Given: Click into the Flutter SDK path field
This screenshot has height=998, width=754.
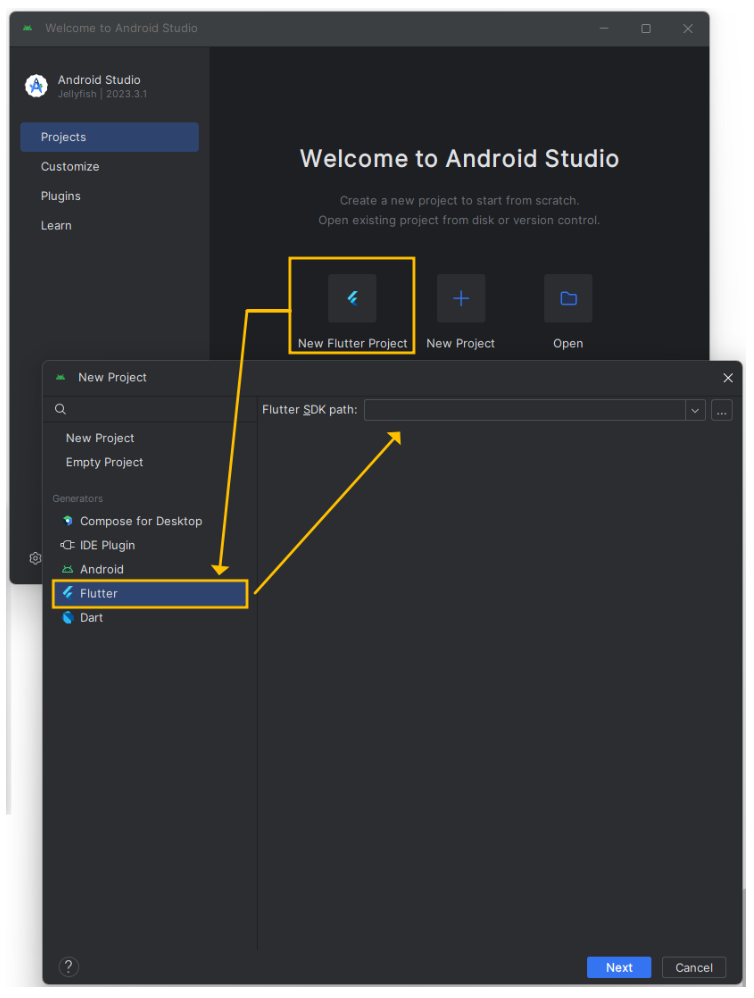Looking at the screenshot, I should click(x=525, y=411).
